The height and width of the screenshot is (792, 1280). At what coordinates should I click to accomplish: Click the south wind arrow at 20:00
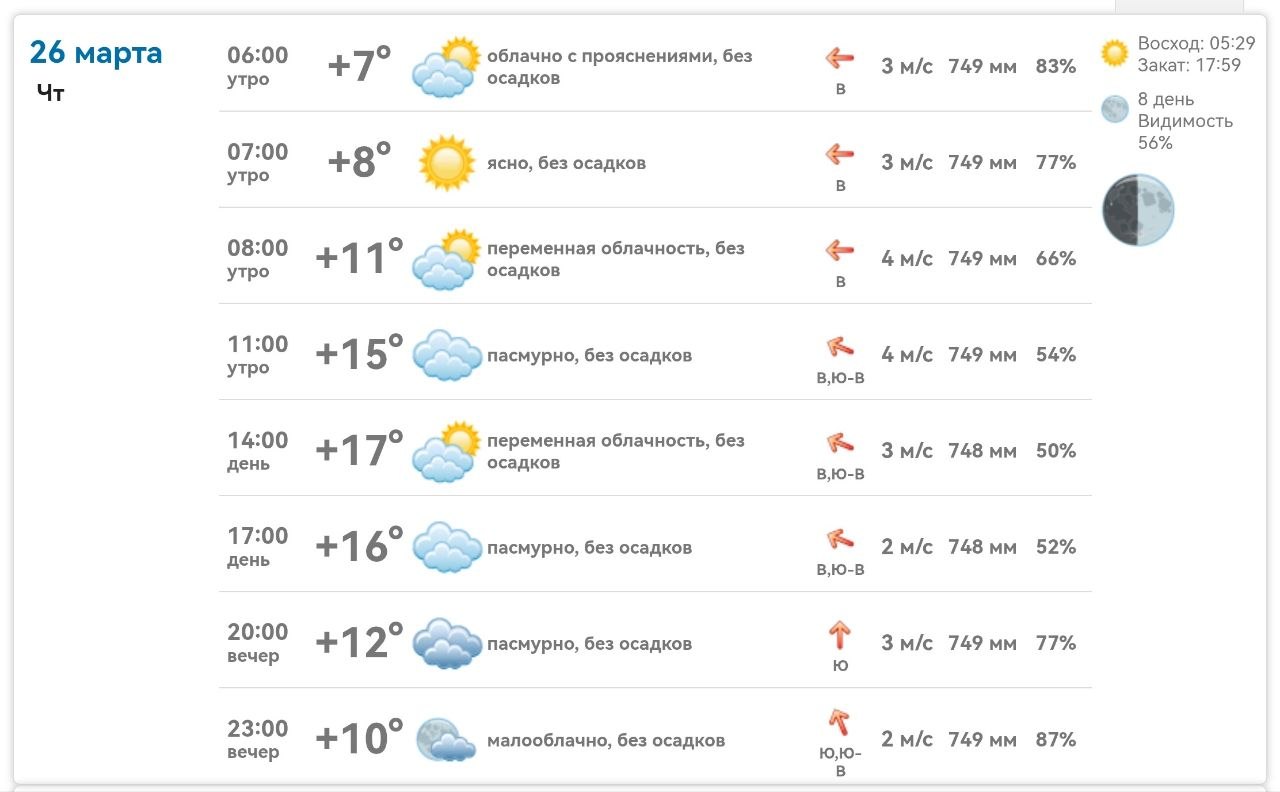pos(839,634)
